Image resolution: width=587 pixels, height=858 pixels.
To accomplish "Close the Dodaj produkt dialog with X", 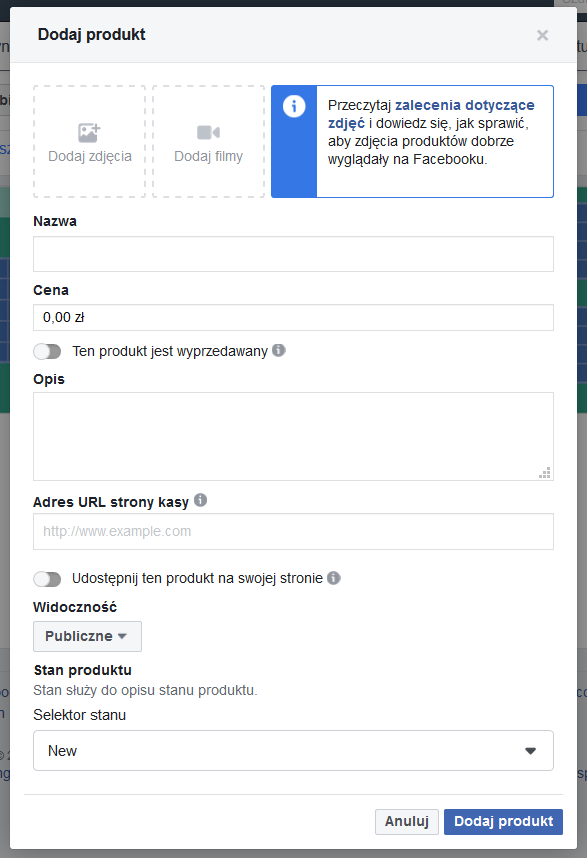I will 542,35.
